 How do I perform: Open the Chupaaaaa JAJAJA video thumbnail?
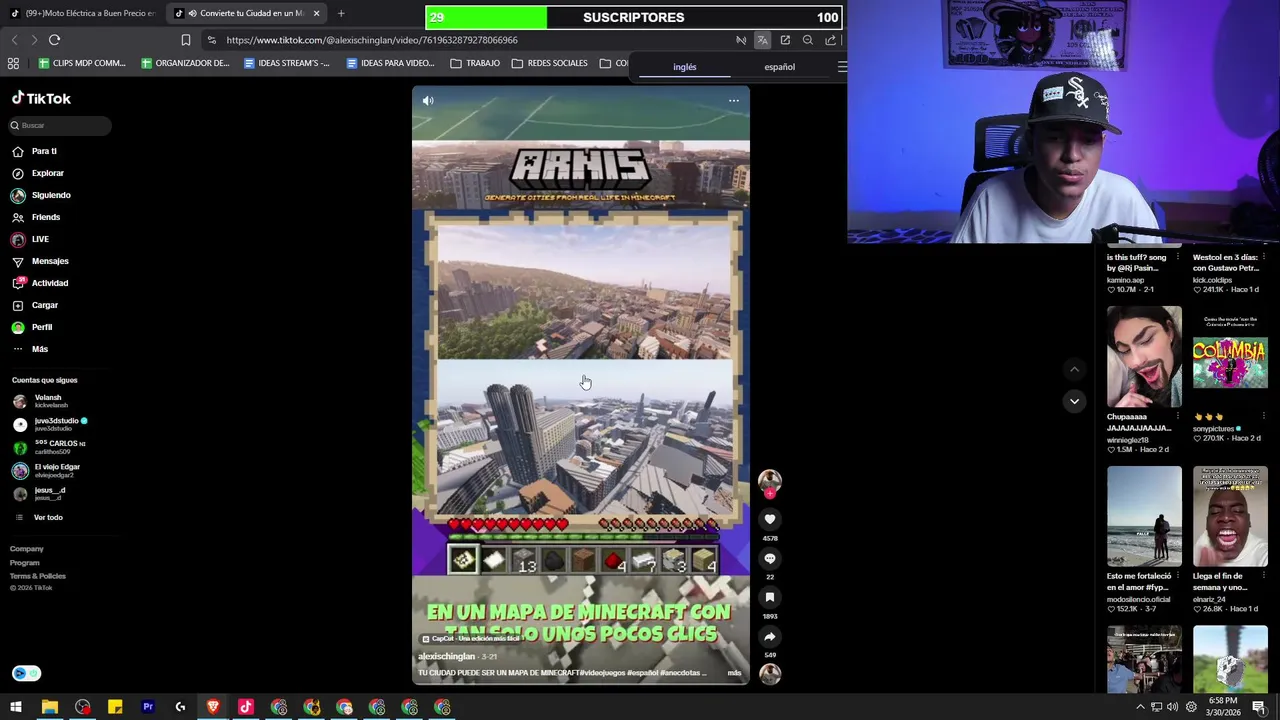click(x=1144, y=357)
